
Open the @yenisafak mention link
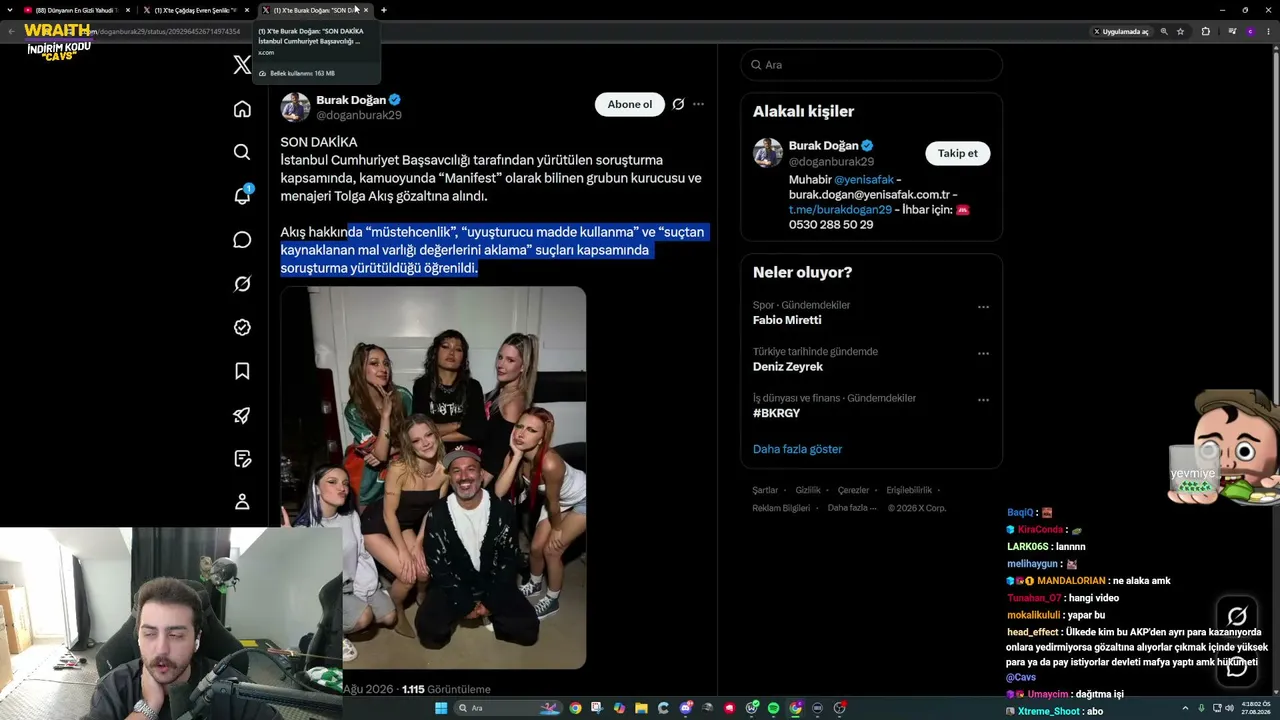(x=864, y=180)
